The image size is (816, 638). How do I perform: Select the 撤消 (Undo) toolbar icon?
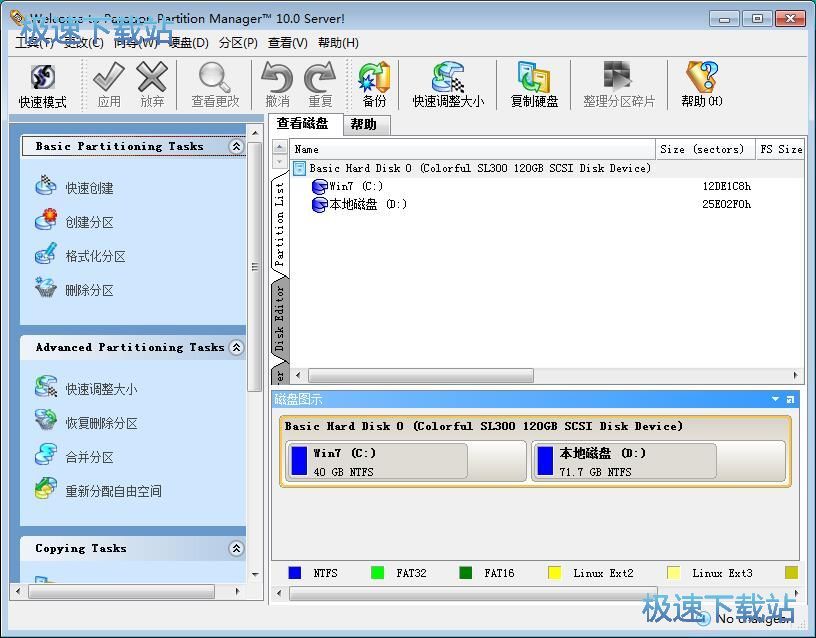pos(276,84)
